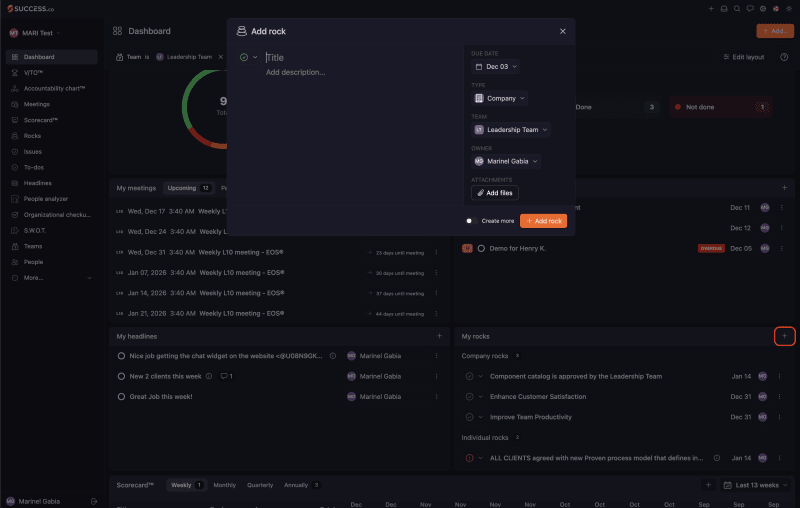The width and height of the screenshot is (800, 508).
Task: Click the Edit layout button
Action: pyautogui.click(x=743, y=57)
